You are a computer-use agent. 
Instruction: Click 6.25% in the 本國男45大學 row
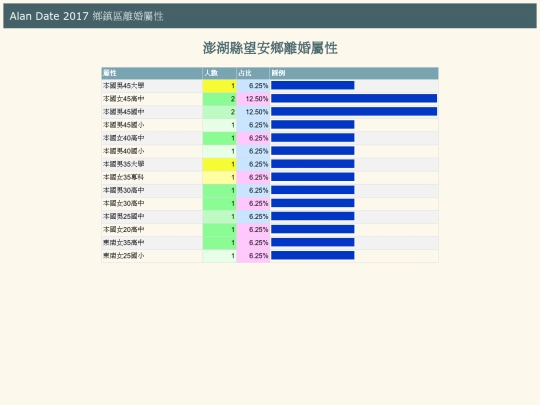(x=258, y=86)
